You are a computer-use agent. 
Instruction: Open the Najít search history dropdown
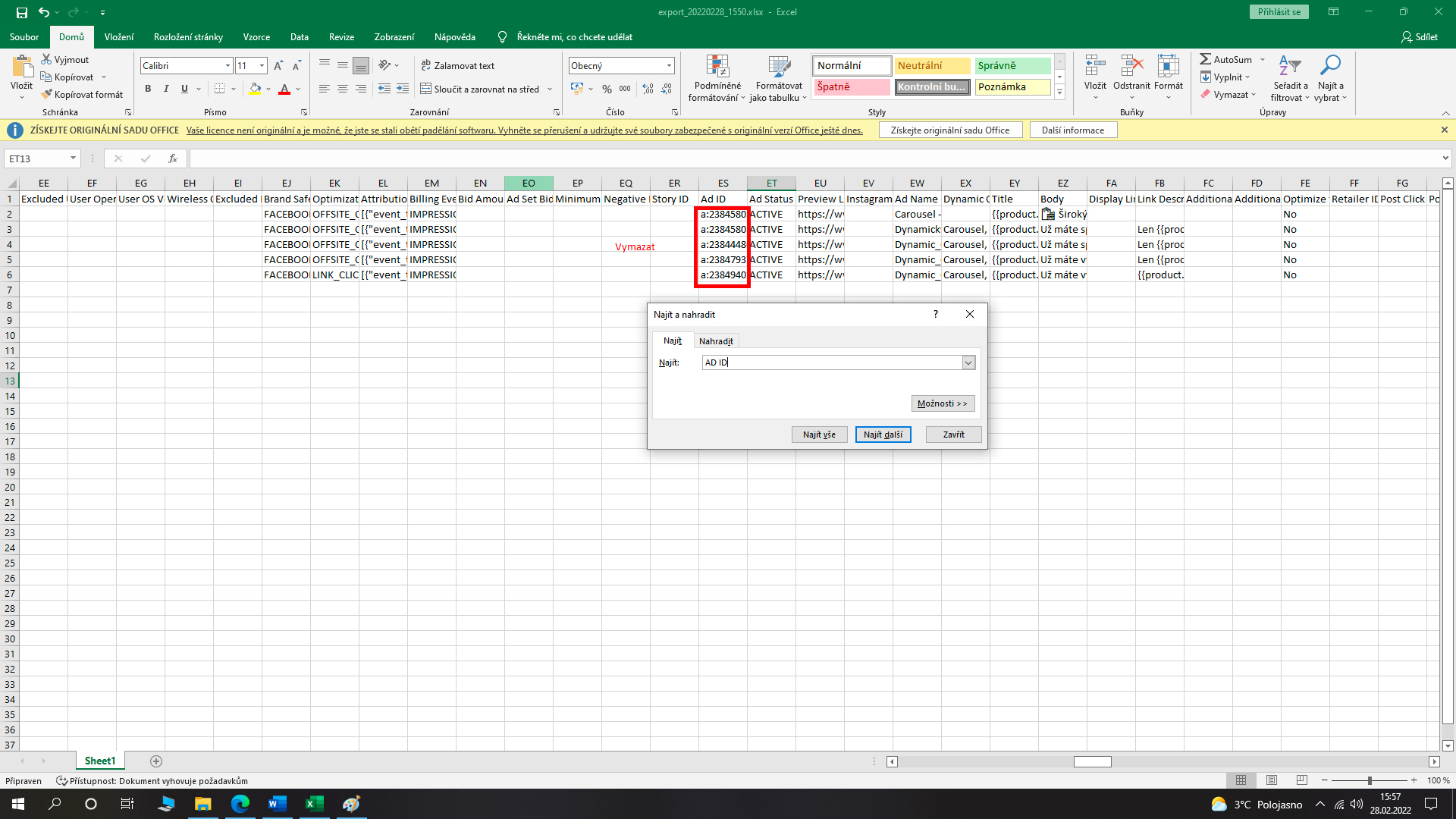[968, 362]
